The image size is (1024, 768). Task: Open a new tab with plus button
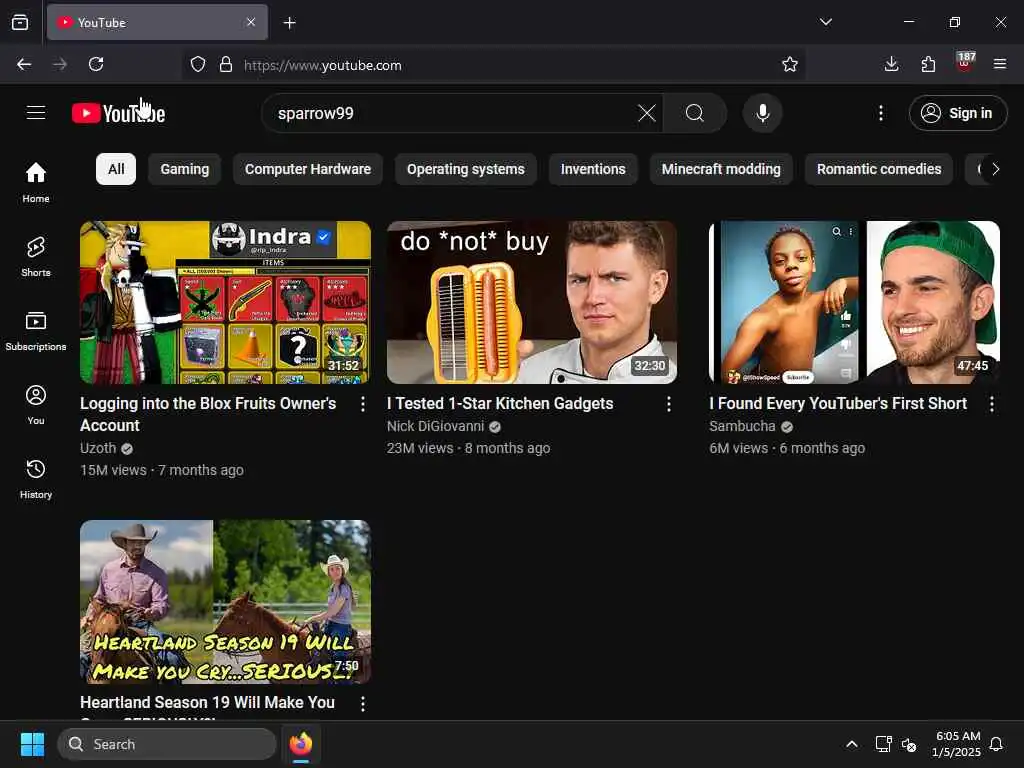click(289, 23)
